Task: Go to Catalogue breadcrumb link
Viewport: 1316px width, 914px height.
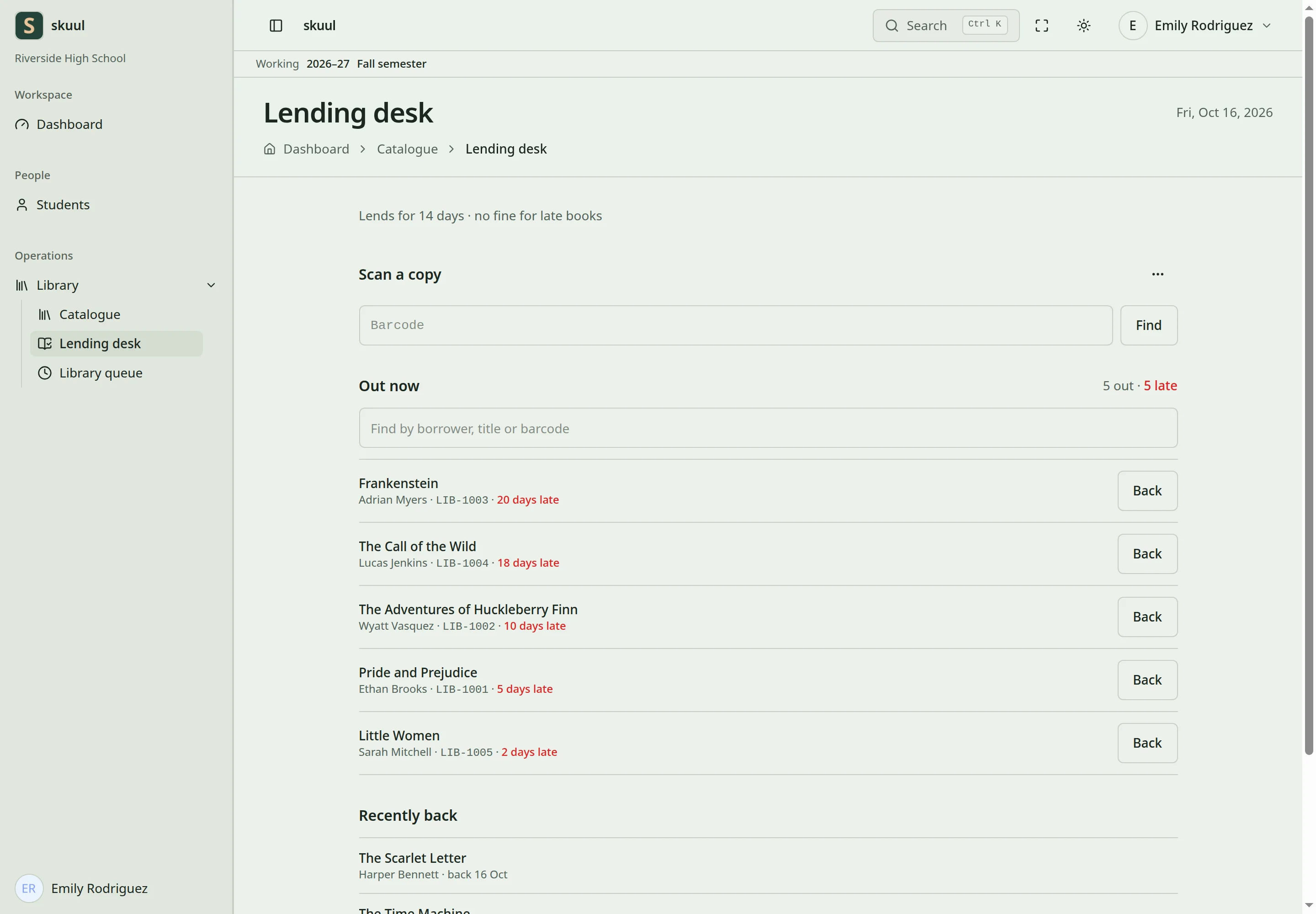Action: (407, 149)
